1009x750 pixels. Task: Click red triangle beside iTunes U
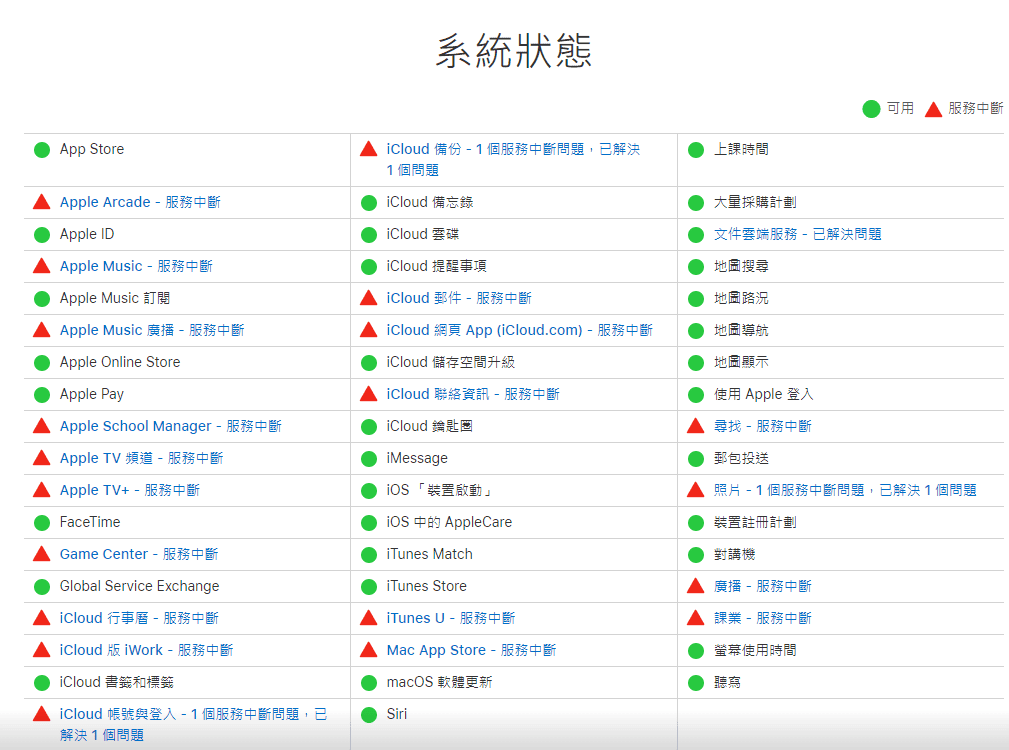coord(369,618)
